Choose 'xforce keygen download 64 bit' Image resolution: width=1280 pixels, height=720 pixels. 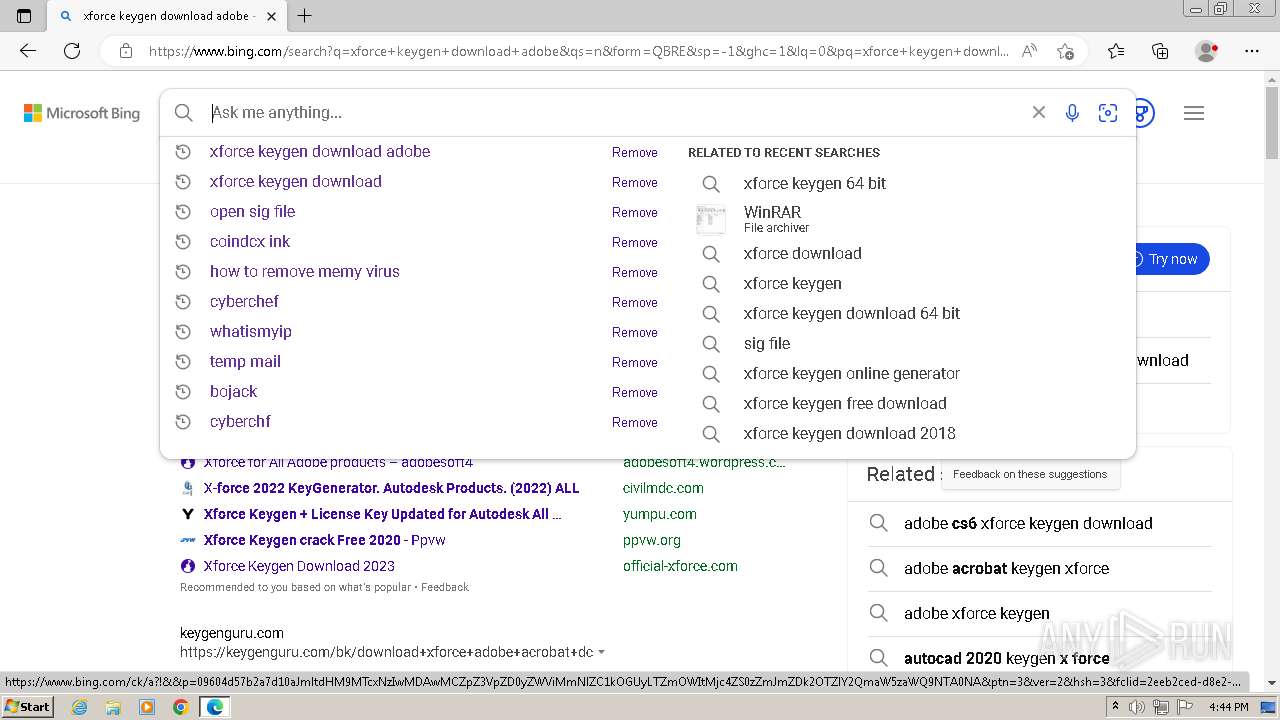coord(851,314)
